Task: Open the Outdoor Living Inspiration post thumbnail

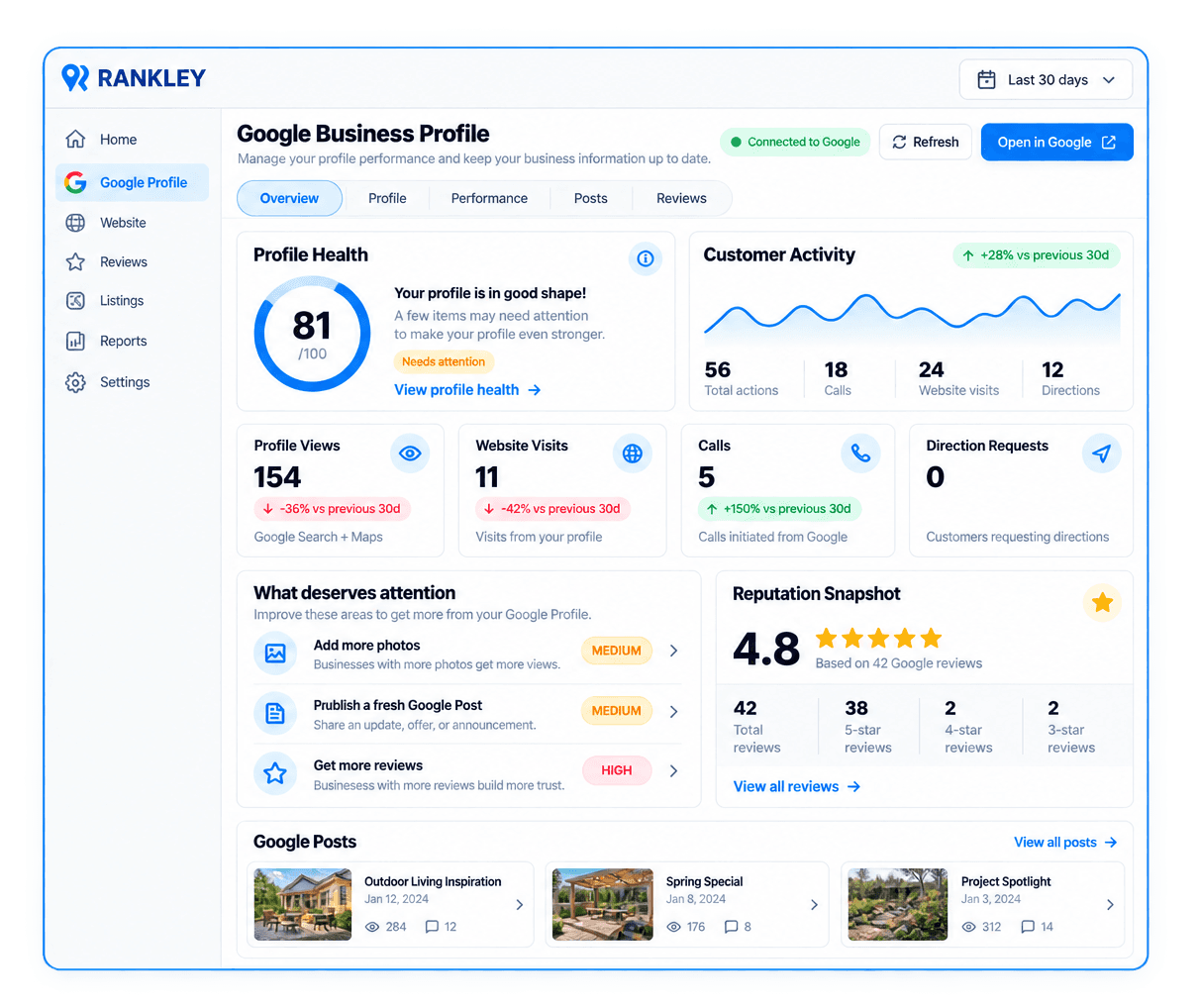Action: (303, 904)
